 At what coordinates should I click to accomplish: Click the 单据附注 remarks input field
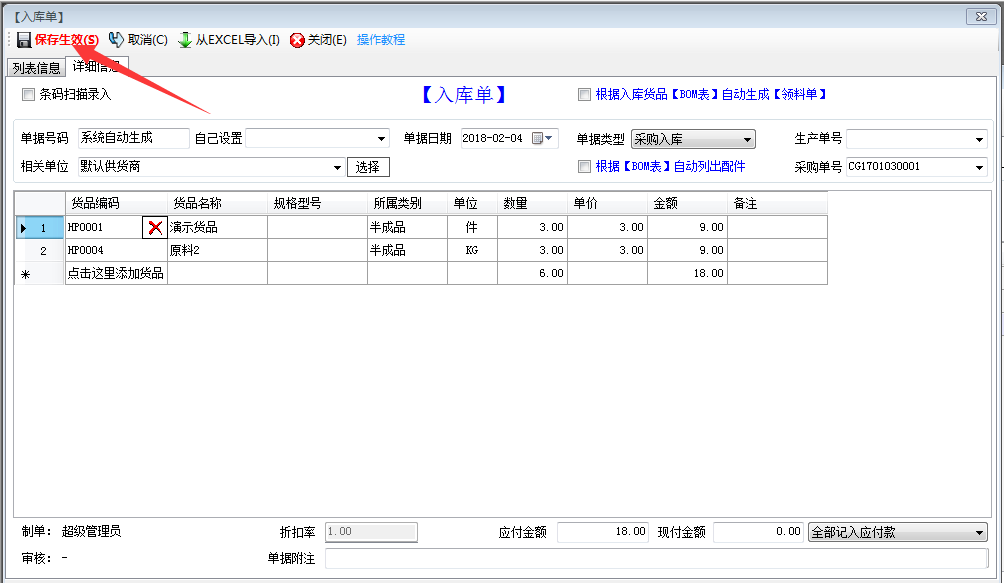click(655, 559)
